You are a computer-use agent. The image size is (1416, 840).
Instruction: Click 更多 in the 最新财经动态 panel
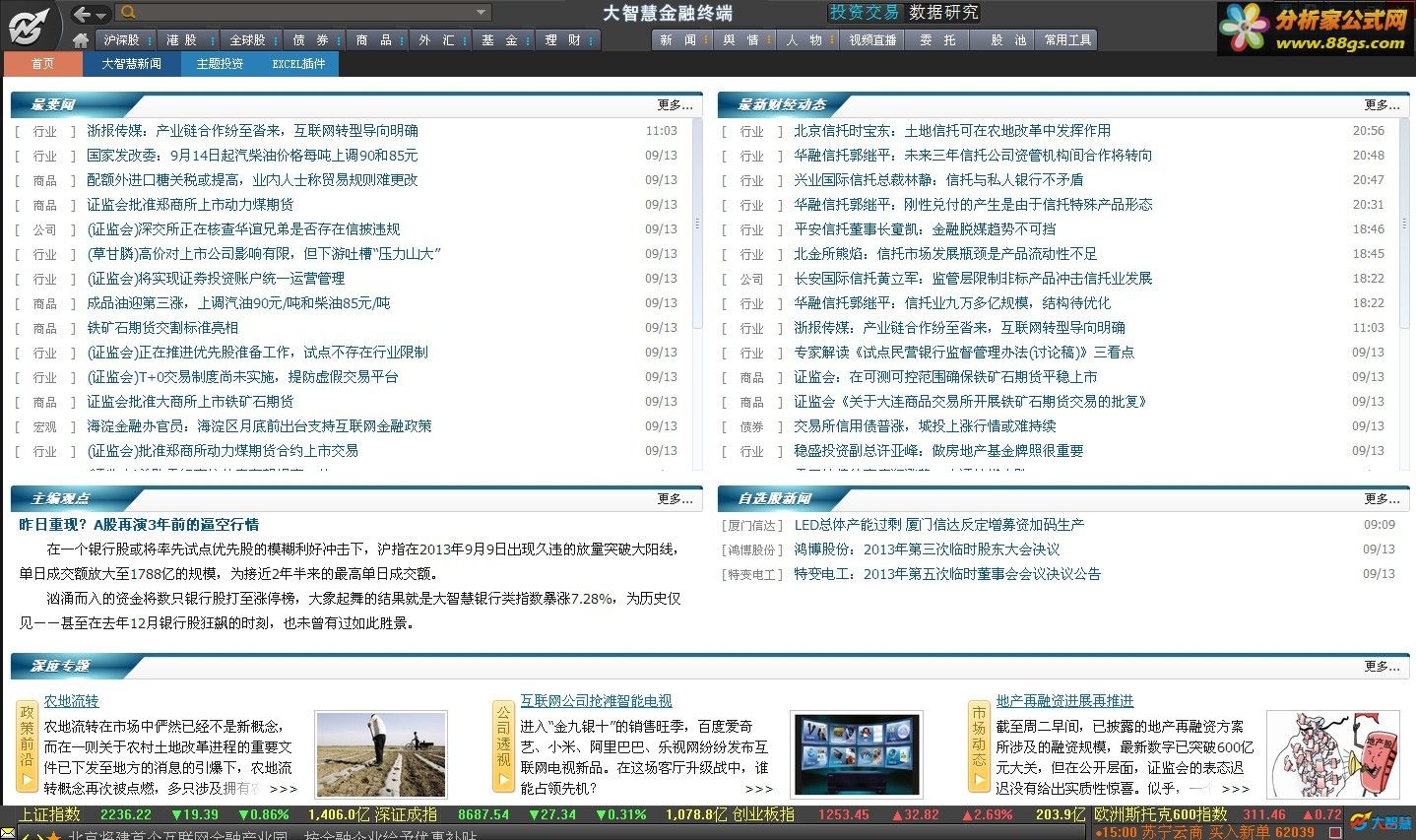point(1383,104)
